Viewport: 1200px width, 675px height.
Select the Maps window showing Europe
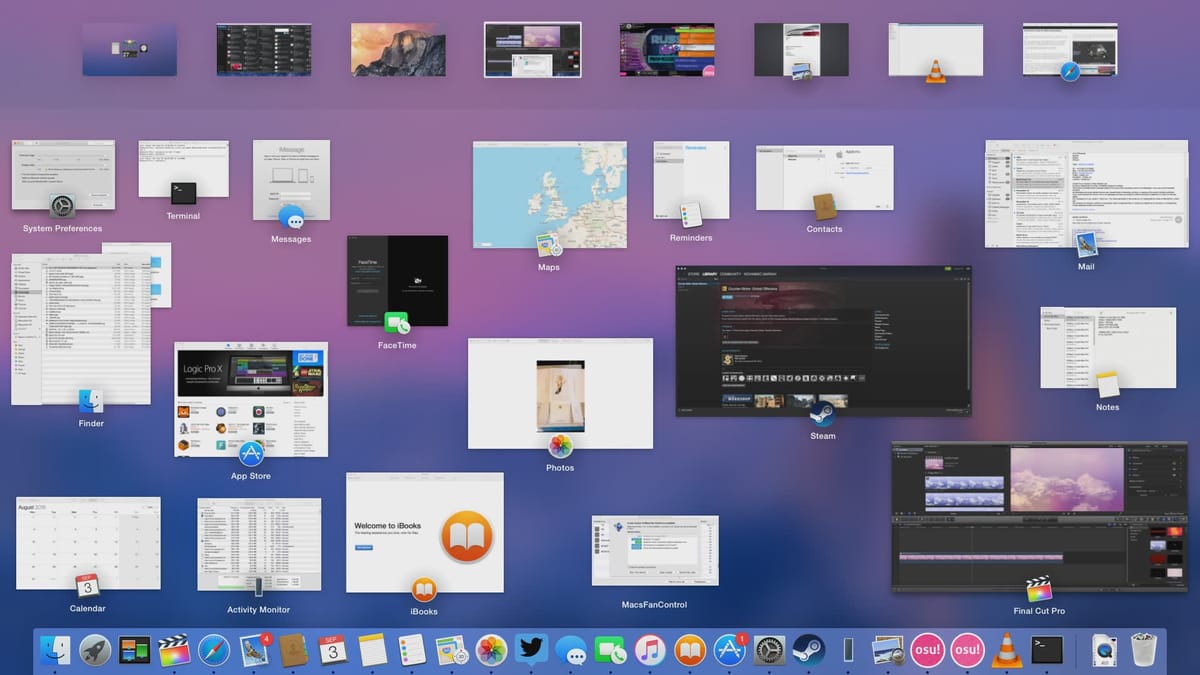click(x=549, y=194)
